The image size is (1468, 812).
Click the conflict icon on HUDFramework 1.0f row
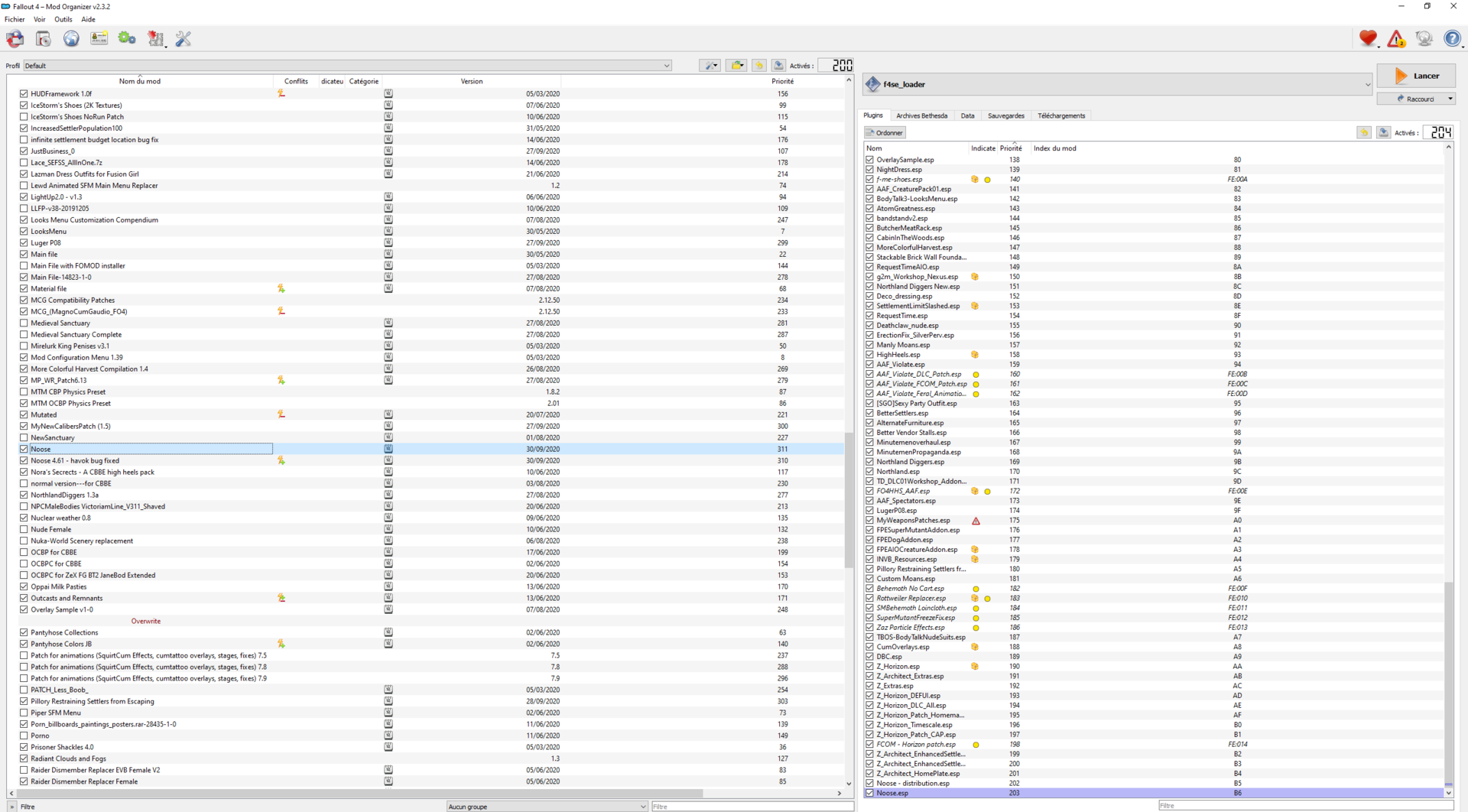point(281,93)
